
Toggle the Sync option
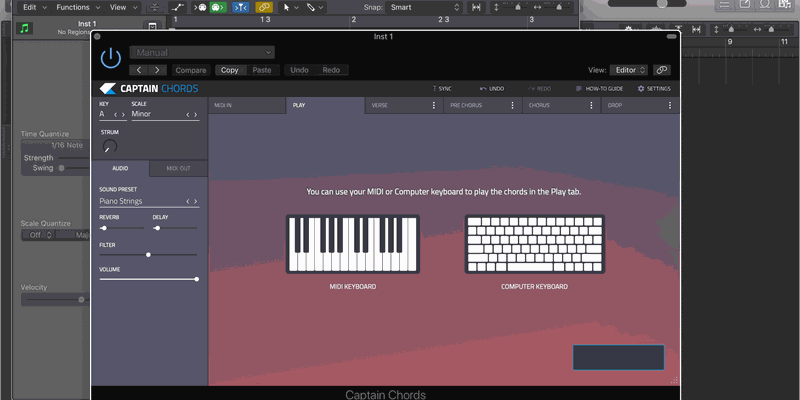[x=440, y=89]
